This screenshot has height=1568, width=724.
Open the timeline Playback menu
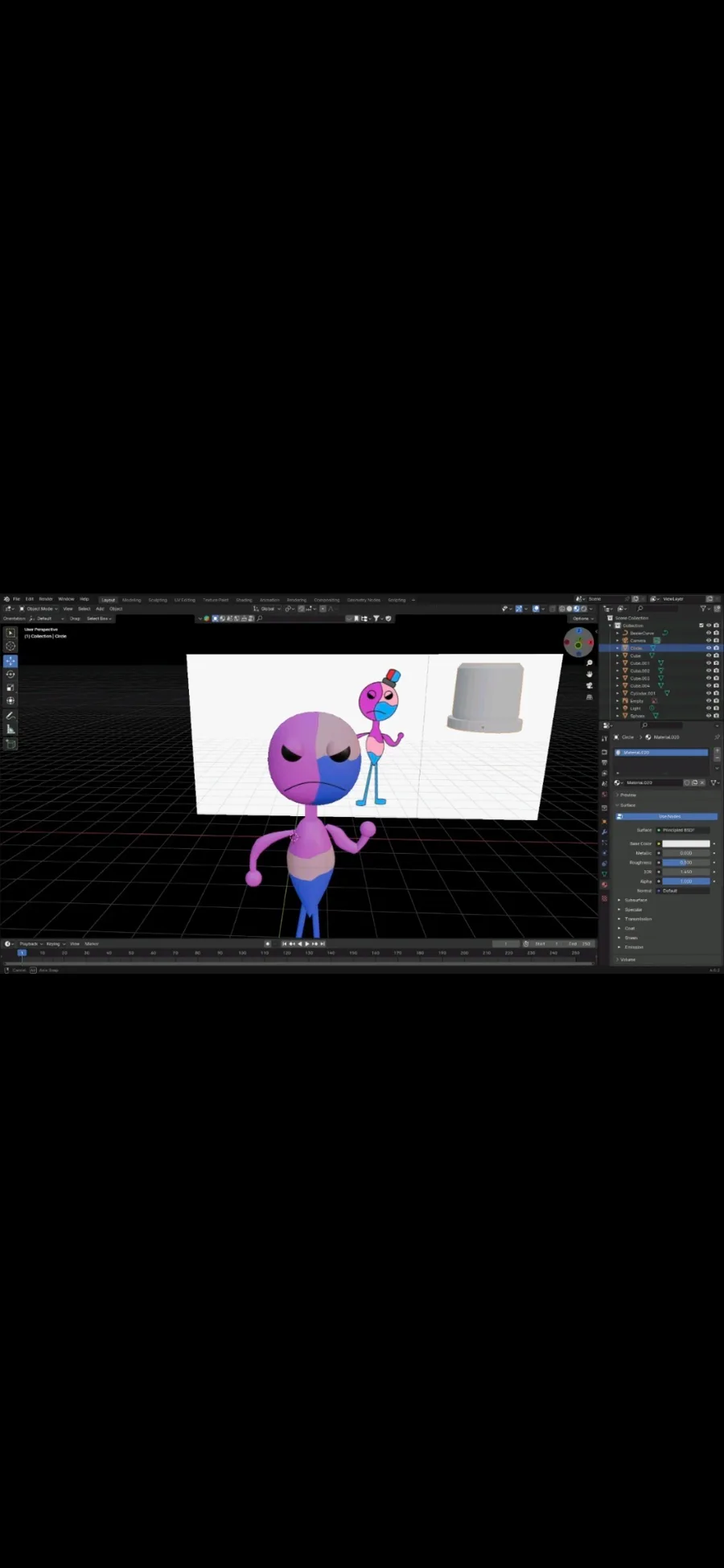click(x=30, y=944)
